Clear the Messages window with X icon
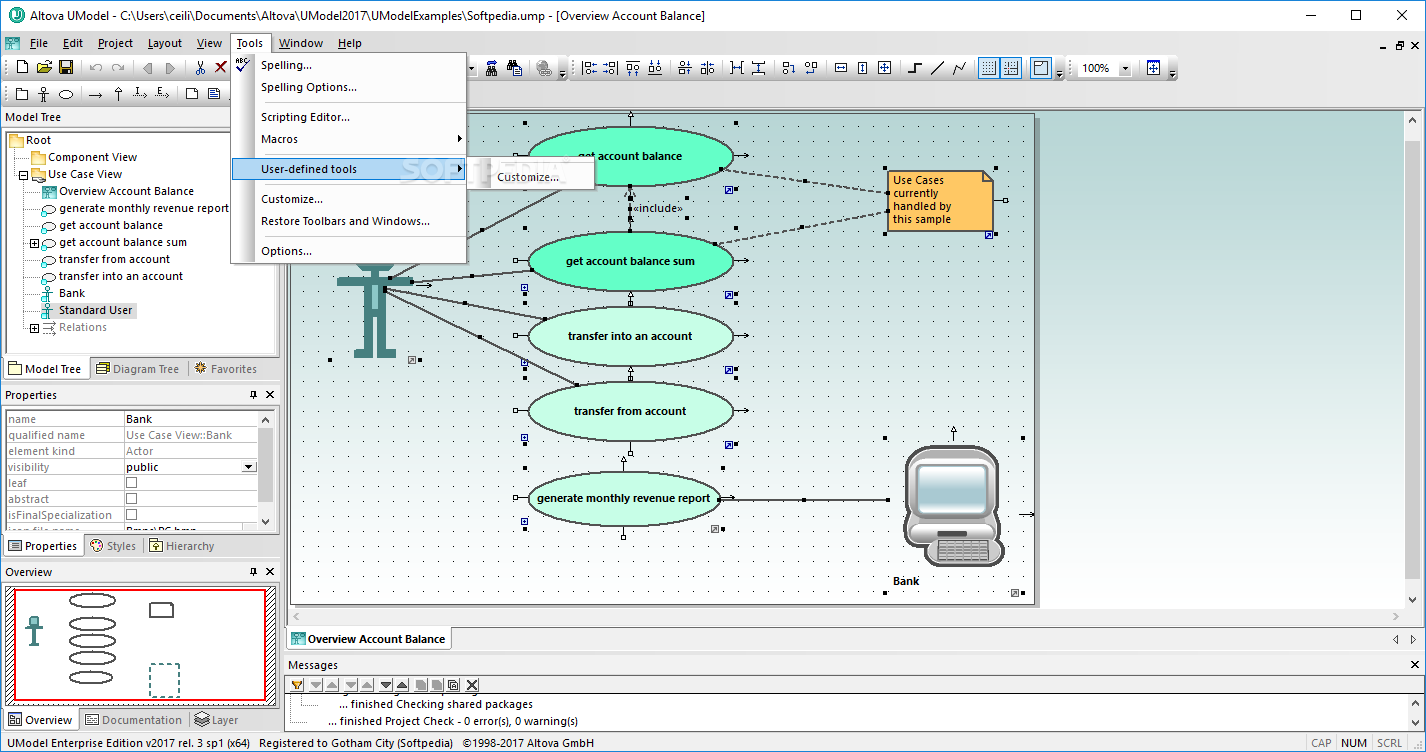Viewport: 1426px width, 752px height. pos(472,685)
